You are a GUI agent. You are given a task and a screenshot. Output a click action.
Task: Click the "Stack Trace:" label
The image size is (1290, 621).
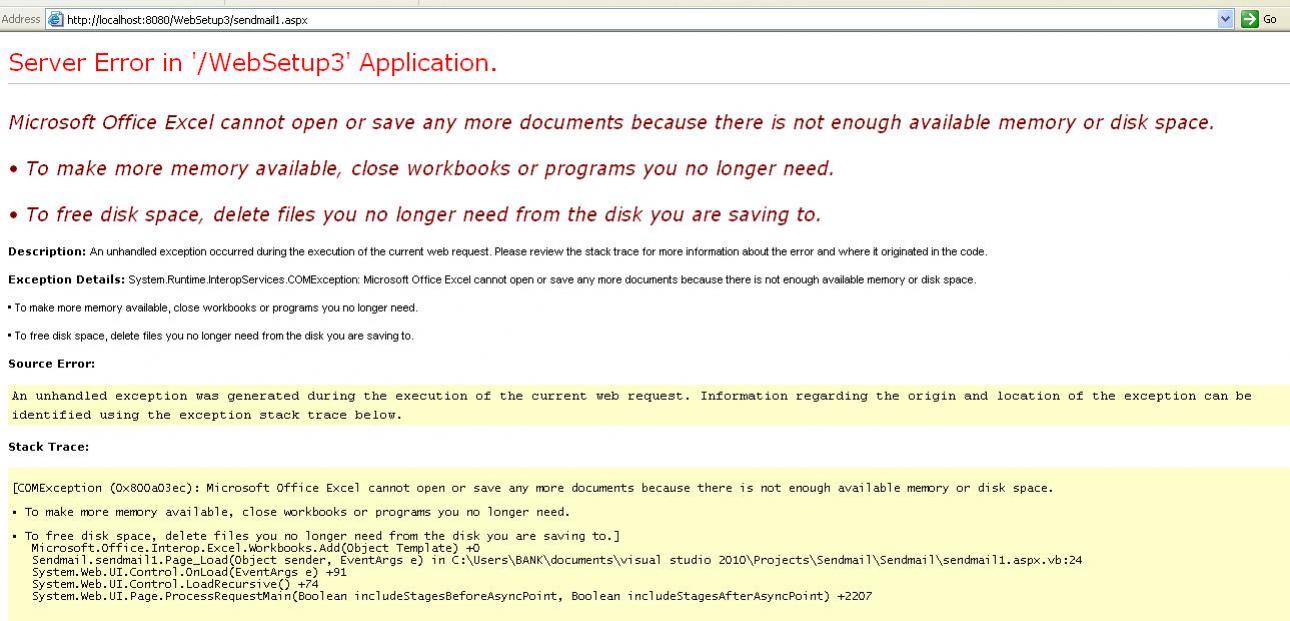[48, 447]
